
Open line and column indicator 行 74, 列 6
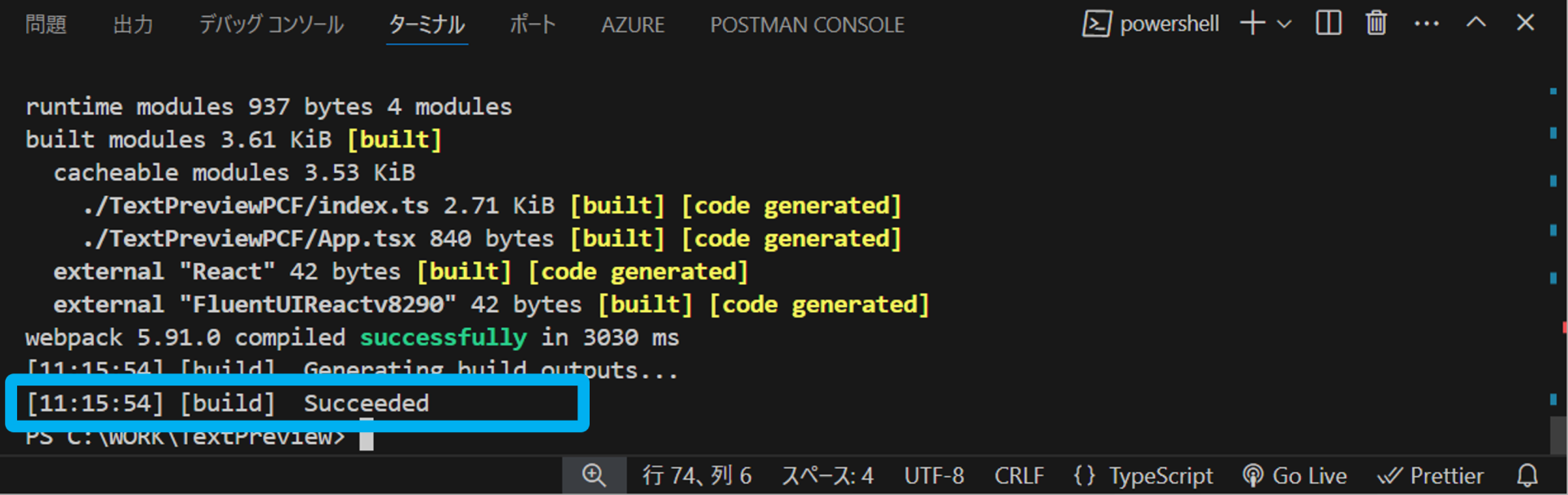pos(697,475)
